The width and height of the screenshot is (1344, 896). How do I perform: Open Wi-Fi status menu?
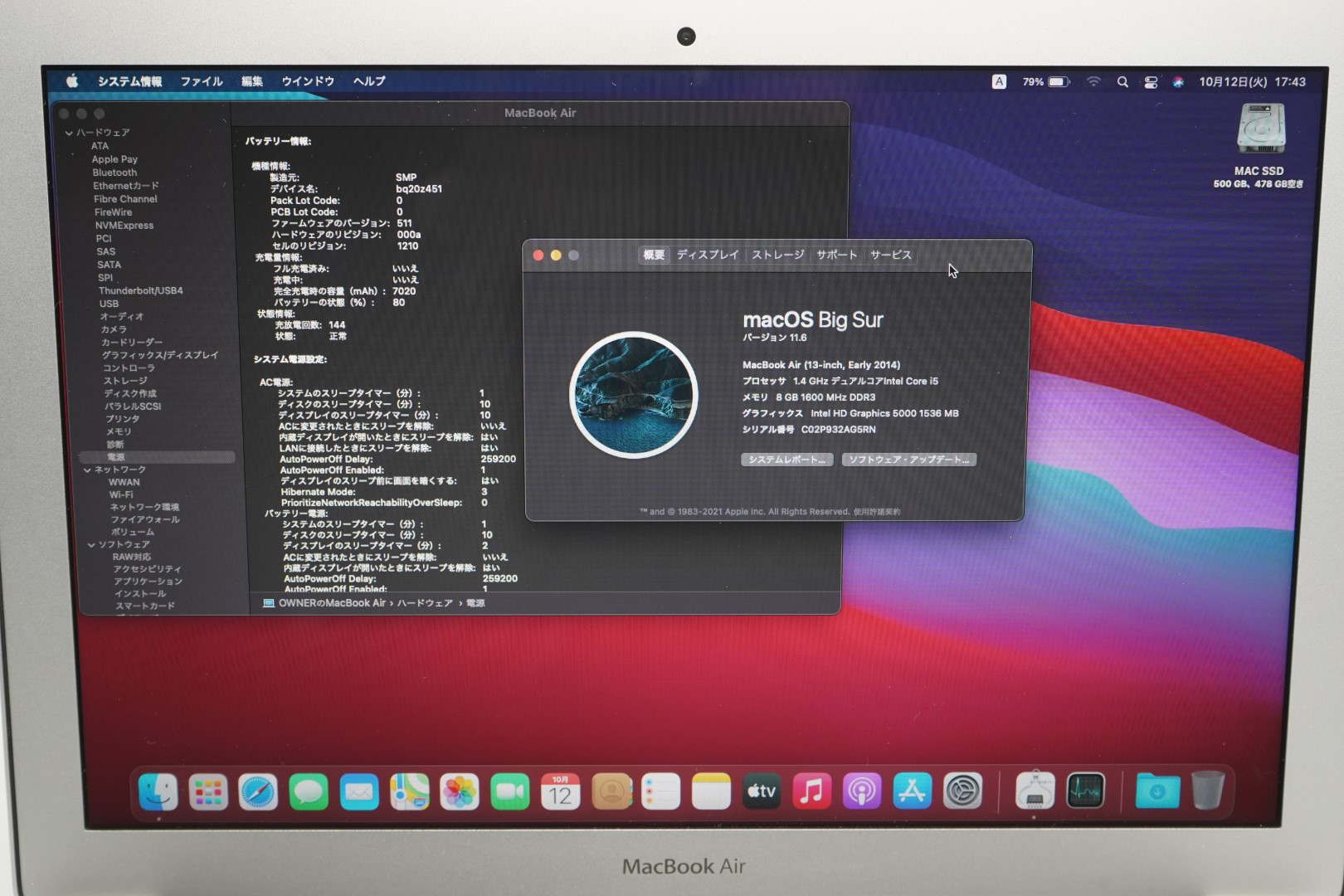pyautogui.click(x=1093, y=82)
